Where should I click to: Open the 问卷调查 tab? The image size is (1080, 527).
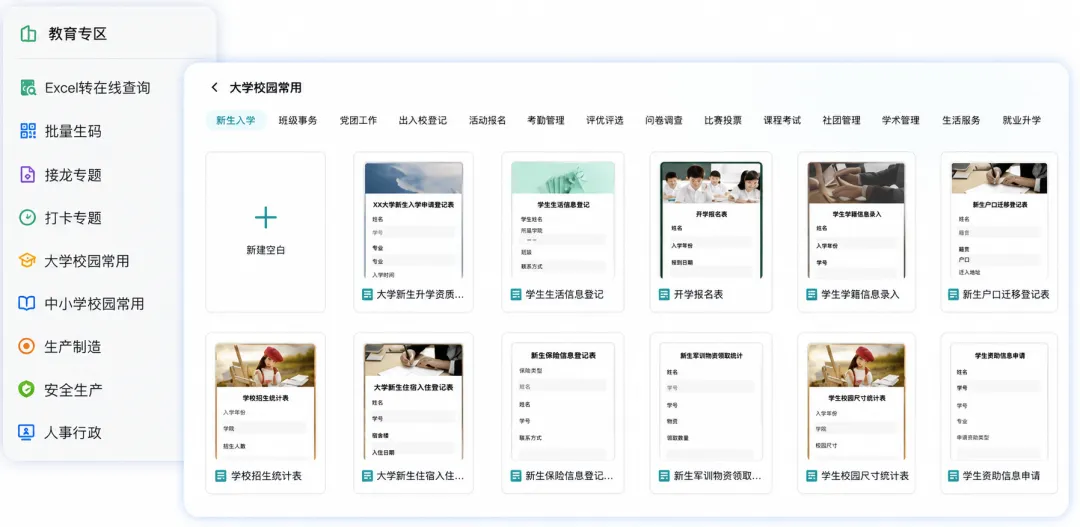pyautogui.click(x=664, y=120)
